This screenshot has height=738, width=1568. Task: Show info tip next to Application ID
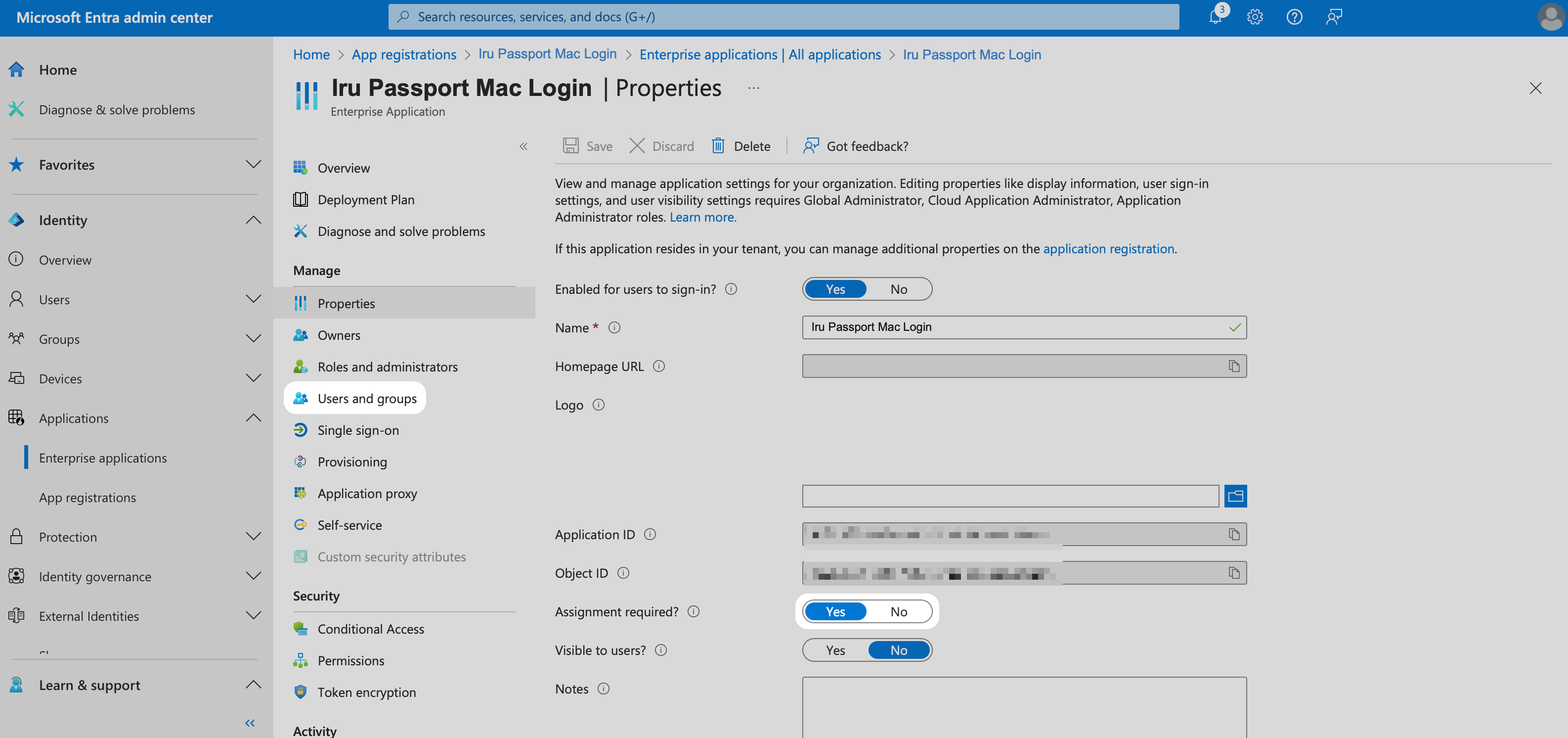point(650,534)
